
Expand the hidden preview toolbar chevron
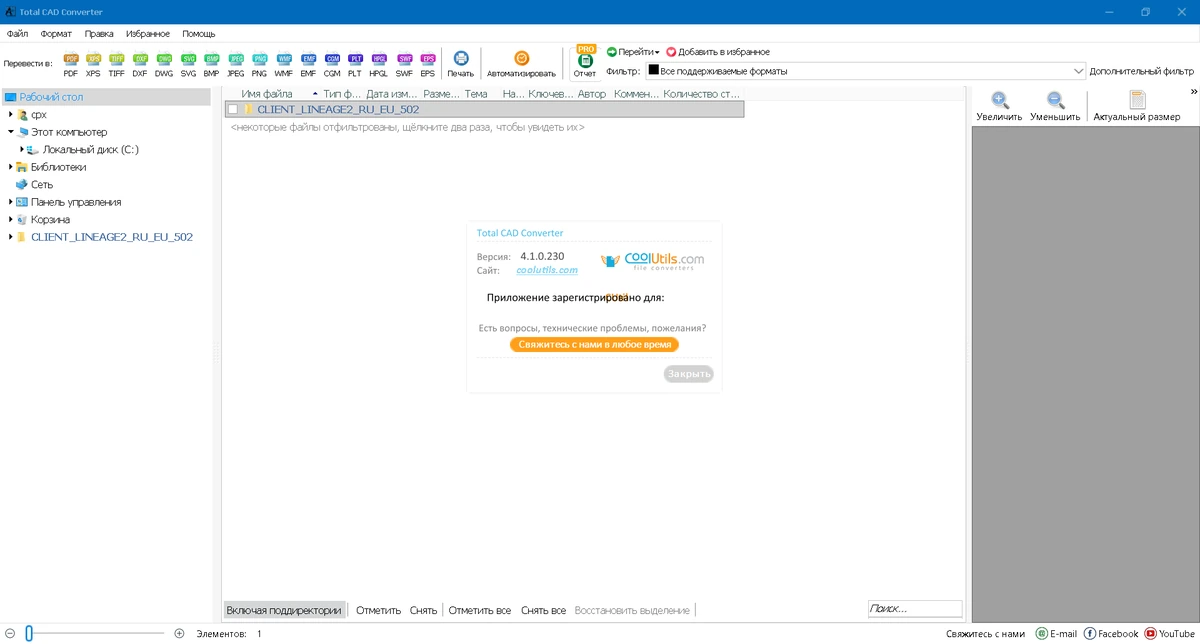pyautogui.click(x=1193, y=92)
